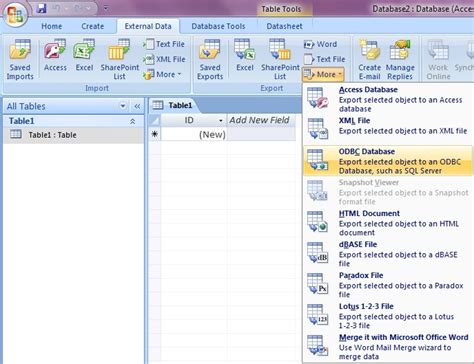Choose Merge it with Microsoft Office Word
The width and height of the screenshot is (474, 364).
(x=388, y=347)
